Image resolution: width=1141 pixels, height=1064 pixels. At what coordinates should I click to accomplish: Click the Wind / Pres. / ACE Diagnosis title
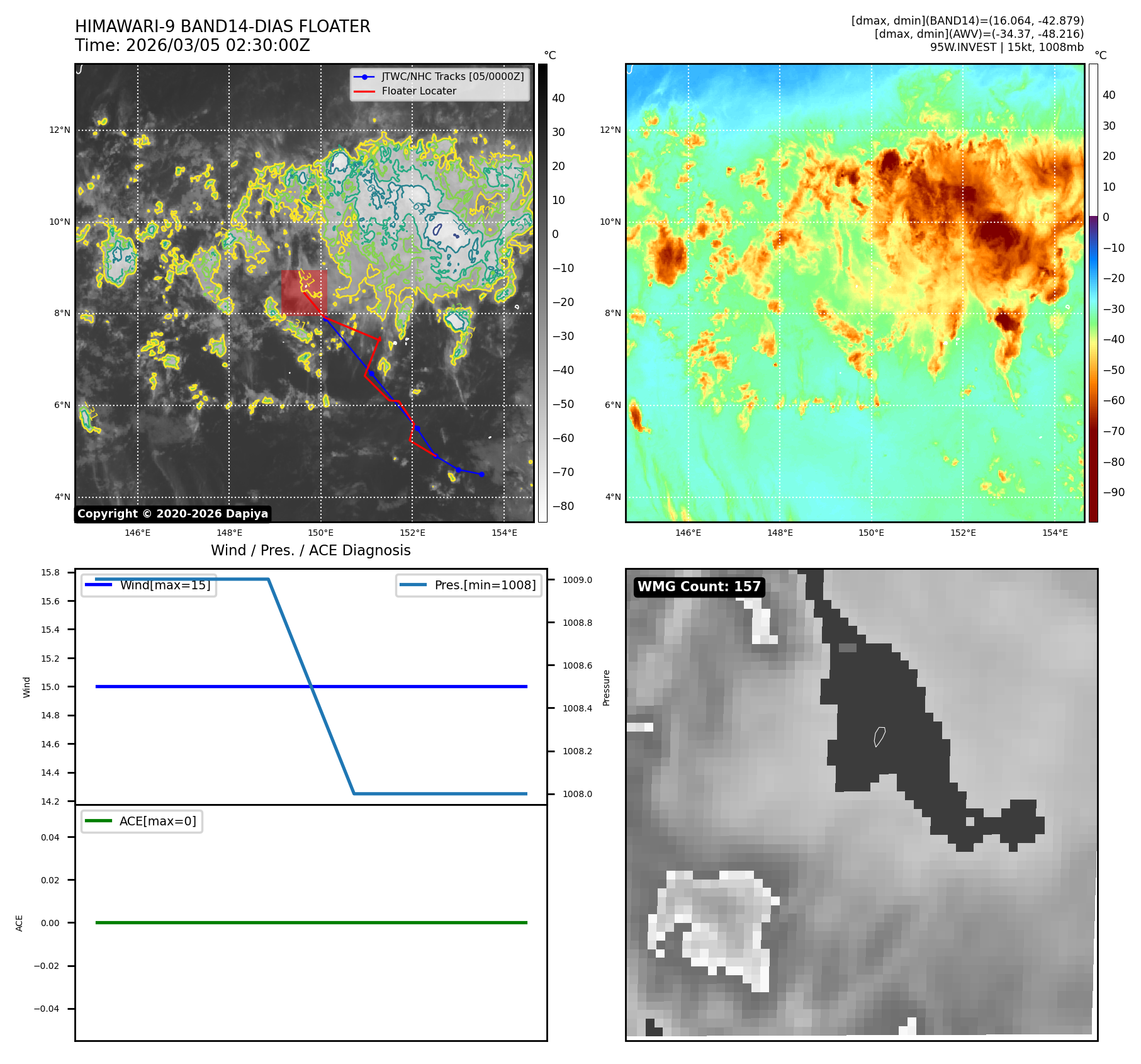pos(310,550)
